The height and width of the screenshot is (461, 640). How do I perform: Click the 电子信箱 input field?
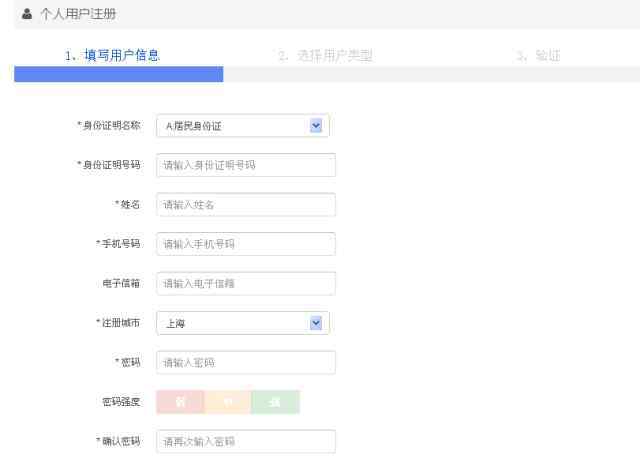246,283
